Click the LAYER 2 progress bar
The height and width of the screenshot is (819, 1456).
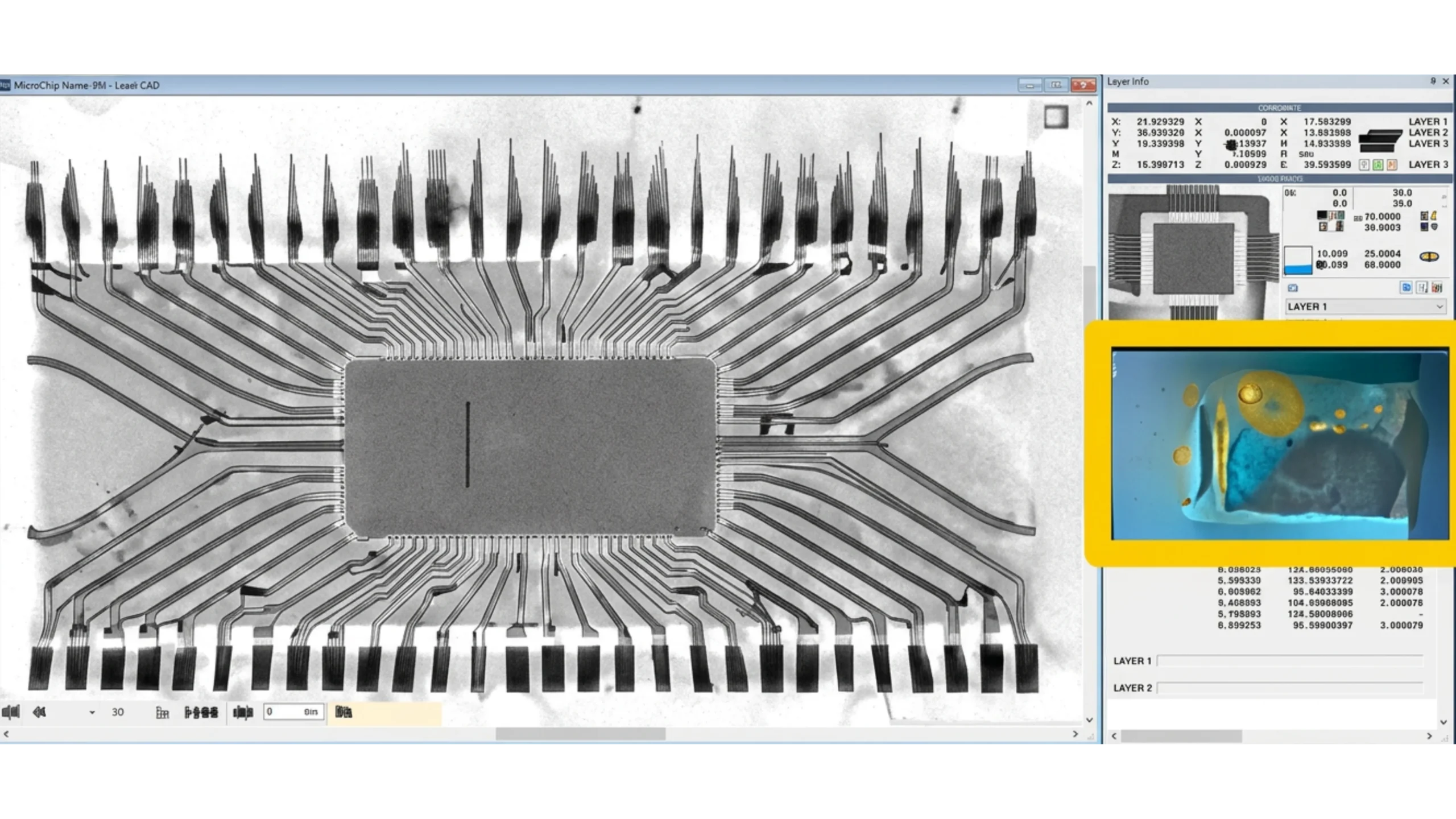(x=1289, y=688)
